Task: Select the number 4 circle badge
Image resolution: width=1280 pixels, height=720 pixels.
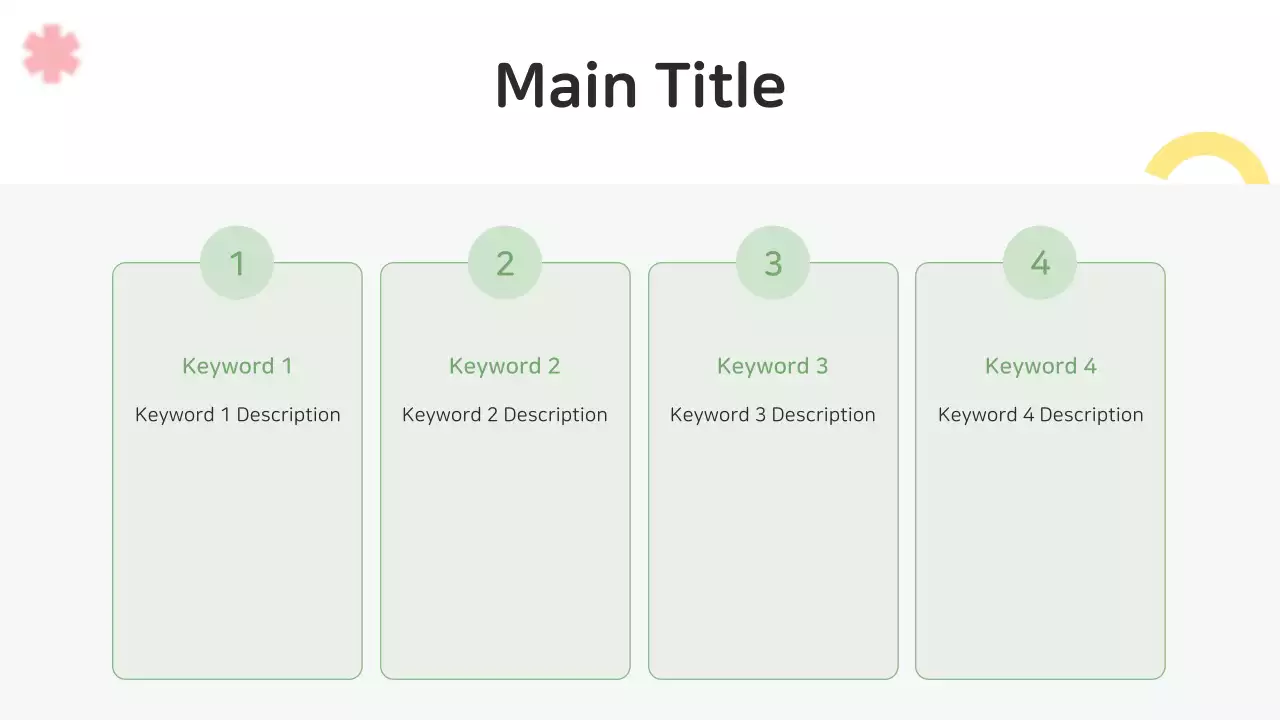Action: (1040, 263)
